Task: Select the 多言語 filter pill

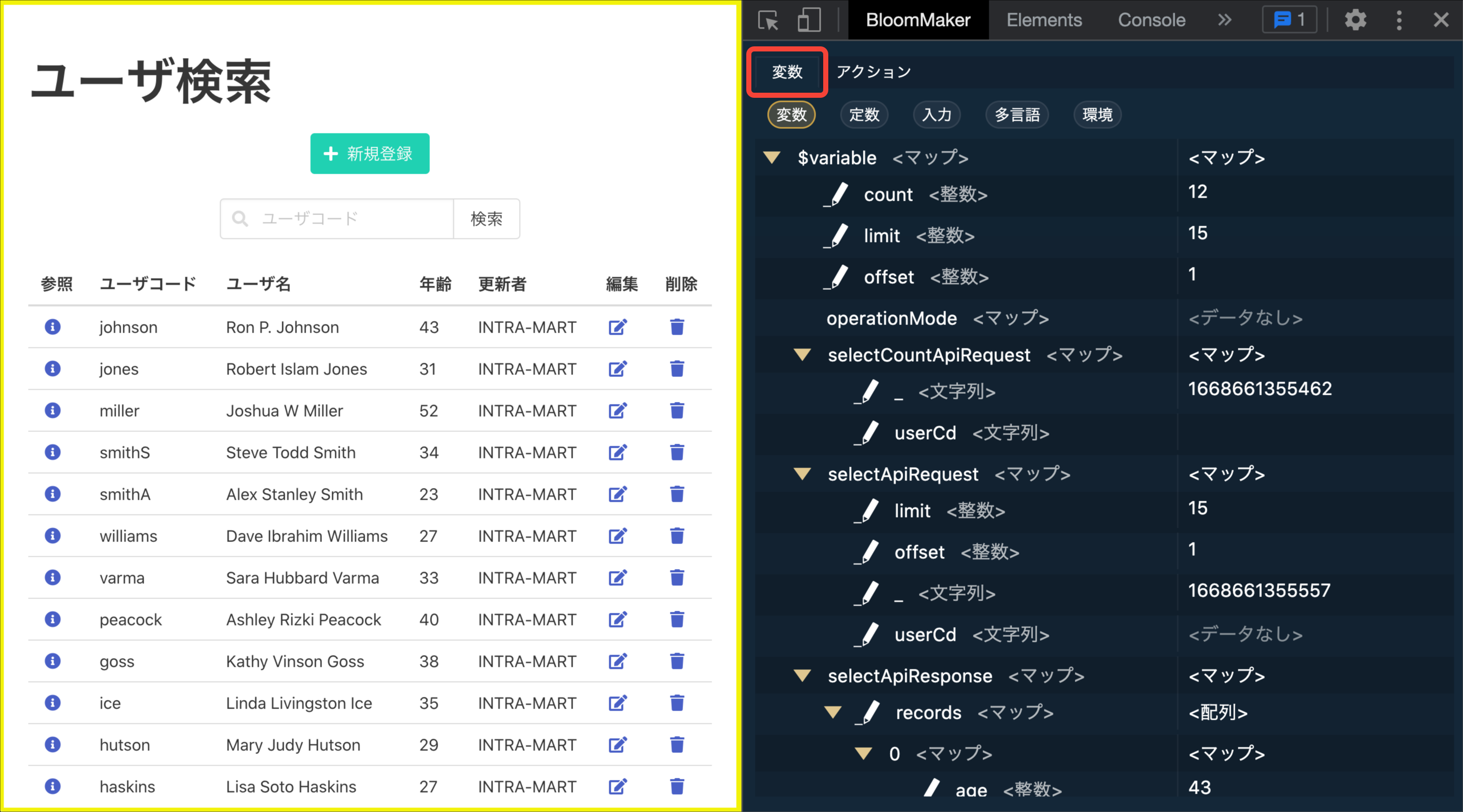Action: click(x=1017, y=115)
